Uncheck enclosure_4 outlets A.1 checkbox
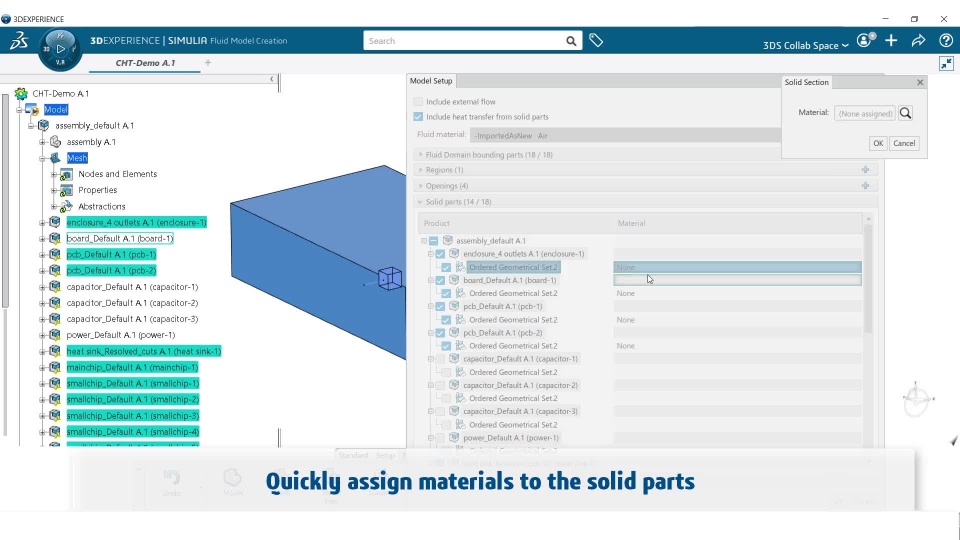960x540 pixels. [440, 253]
